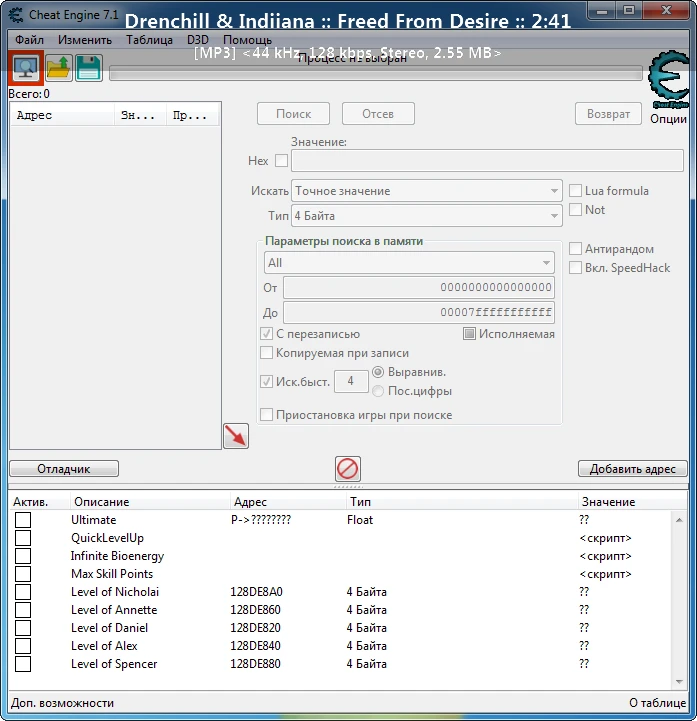Select address 128DE8A0 cell
Screen dimensions: 697x721
point(256,592)
